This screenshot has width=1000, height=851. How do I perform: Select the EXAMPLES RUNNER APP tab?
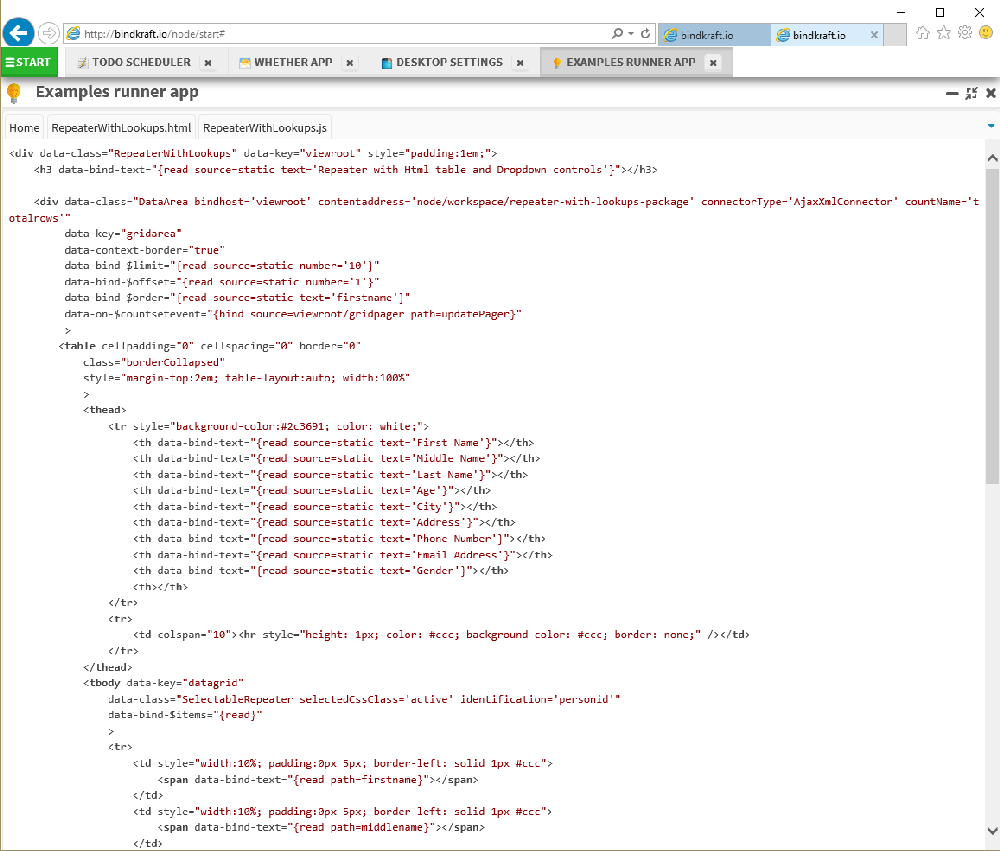click(630, 63)
